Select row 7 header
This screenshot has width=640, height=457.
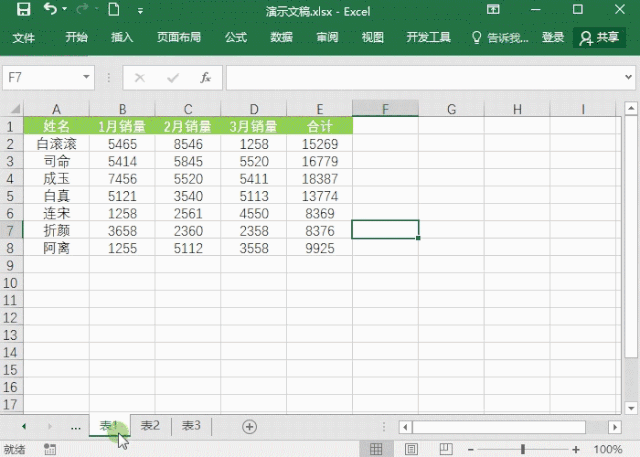[11, 231]
